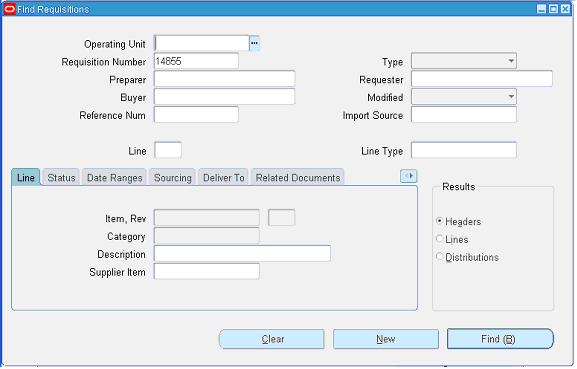
Task: Expand the Modified dropdown
Action: coord(511,97)
